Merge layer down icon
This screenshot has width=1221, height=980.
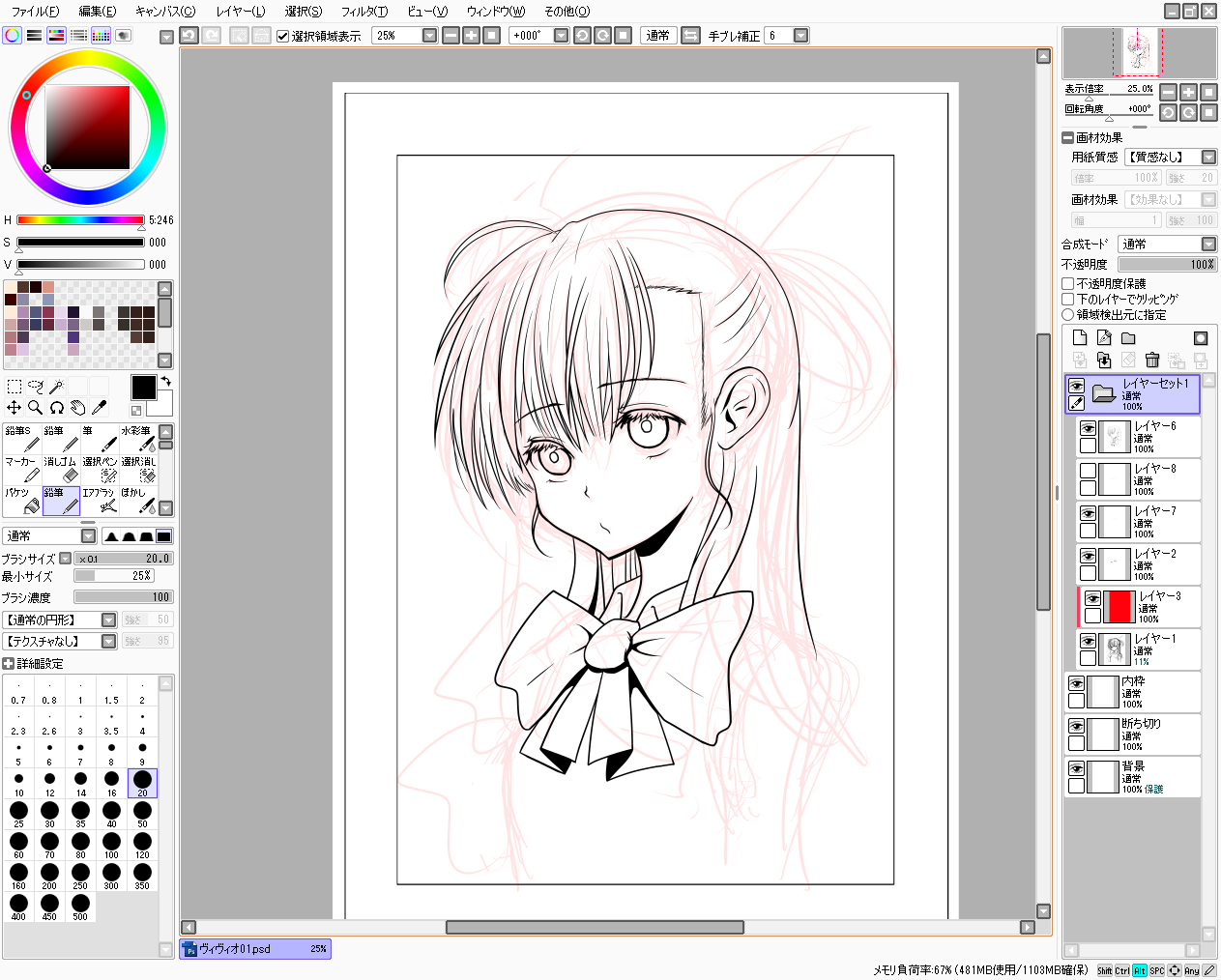pos(1104,360)
